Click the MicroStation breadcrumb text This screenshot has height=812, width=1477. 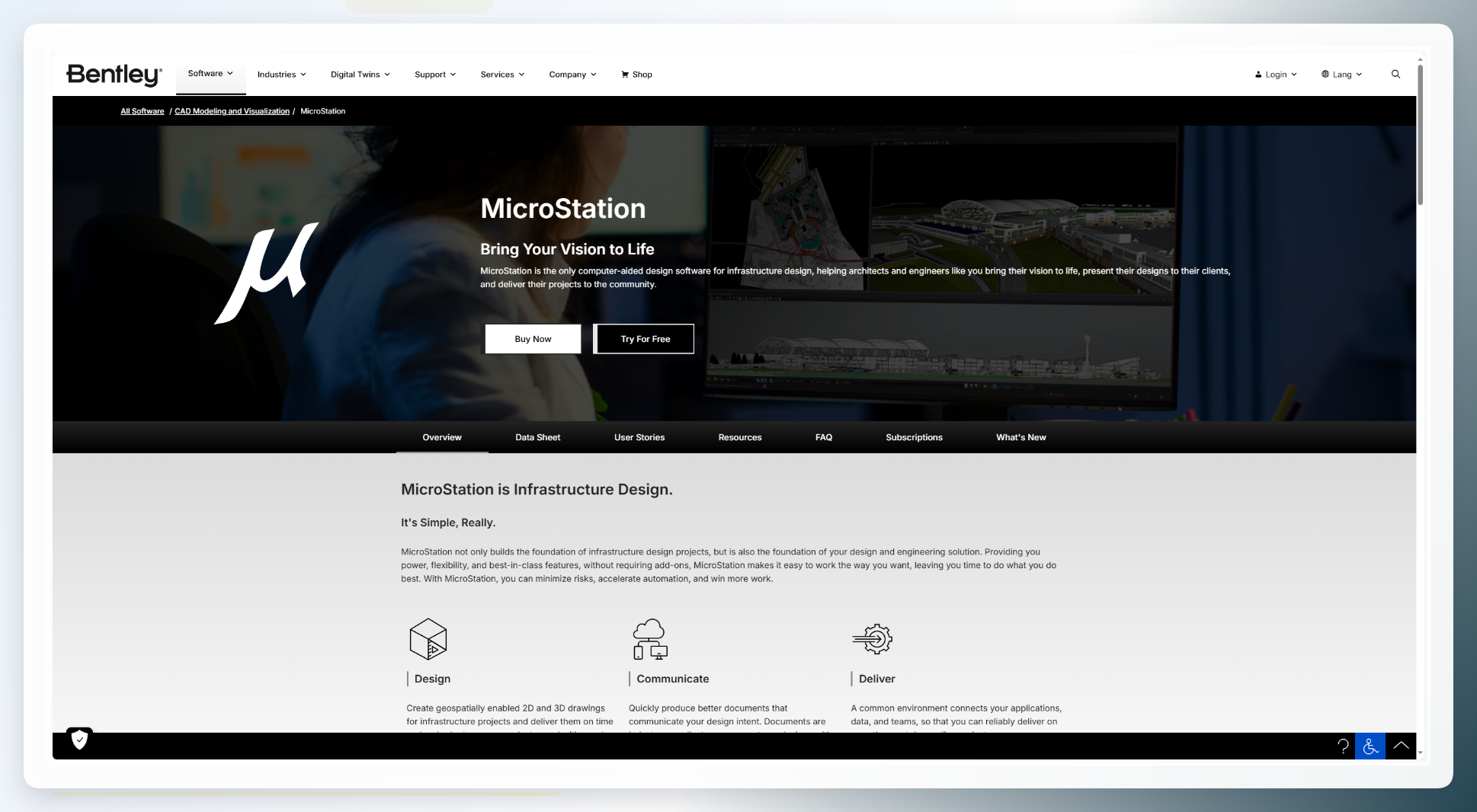click(x=323, y=111)
